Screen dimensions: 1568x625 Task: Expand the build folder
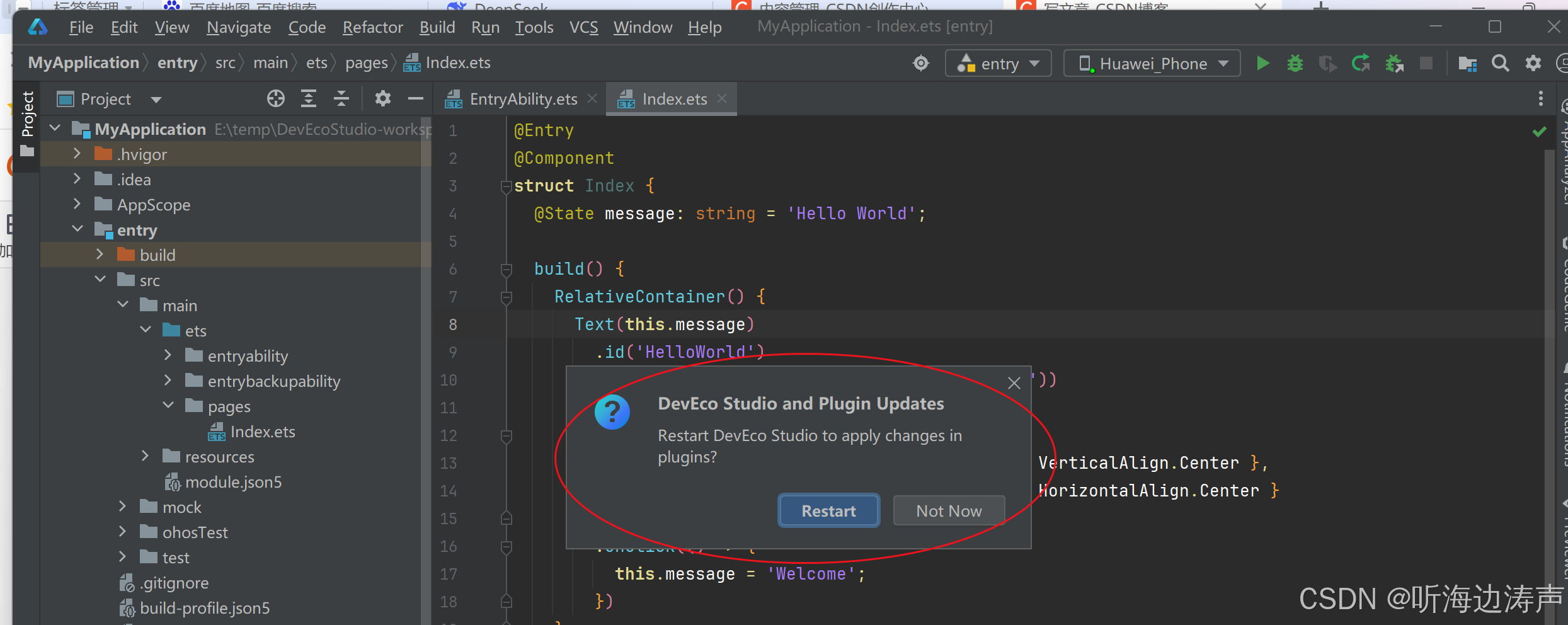coord(100,255)
